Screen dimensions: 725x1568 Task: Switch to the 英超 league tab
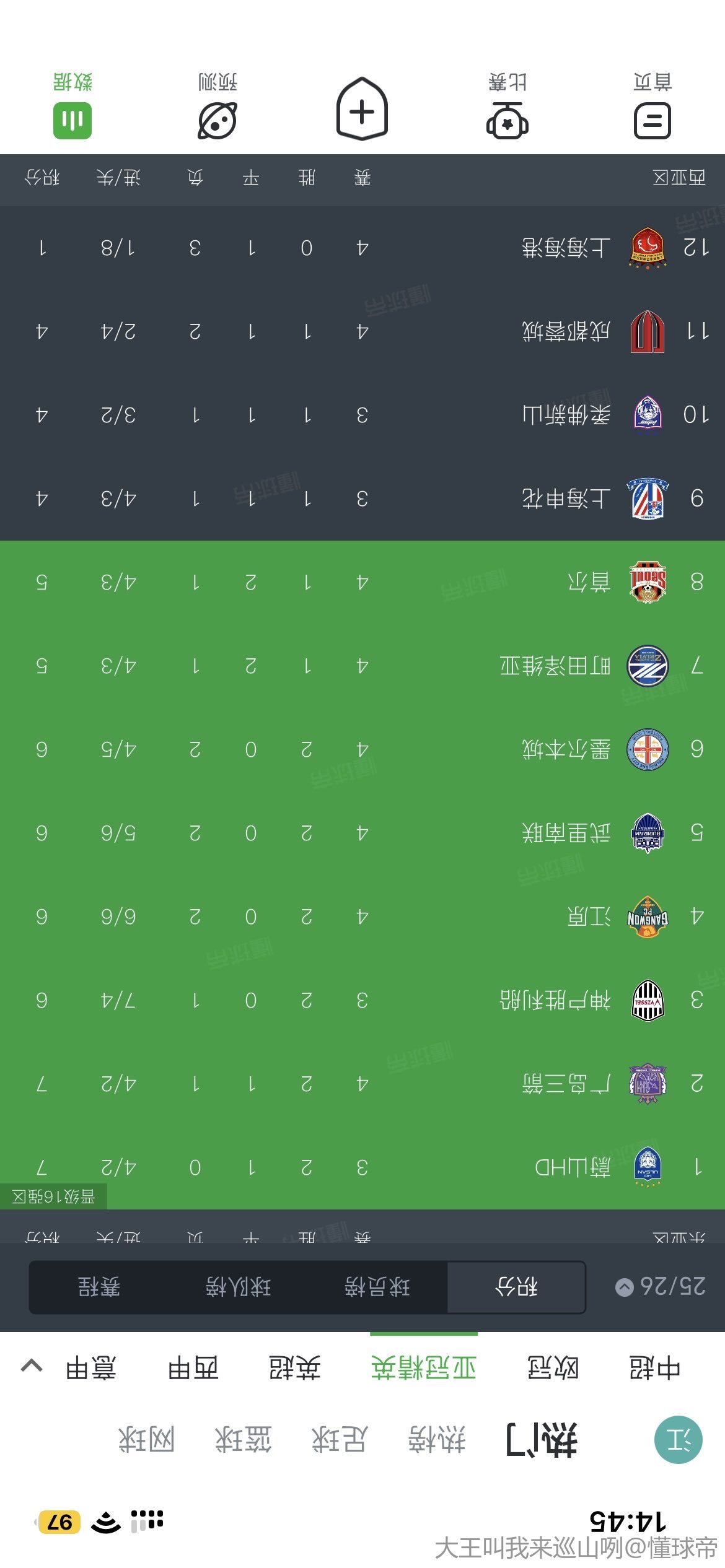(295, 1367)
